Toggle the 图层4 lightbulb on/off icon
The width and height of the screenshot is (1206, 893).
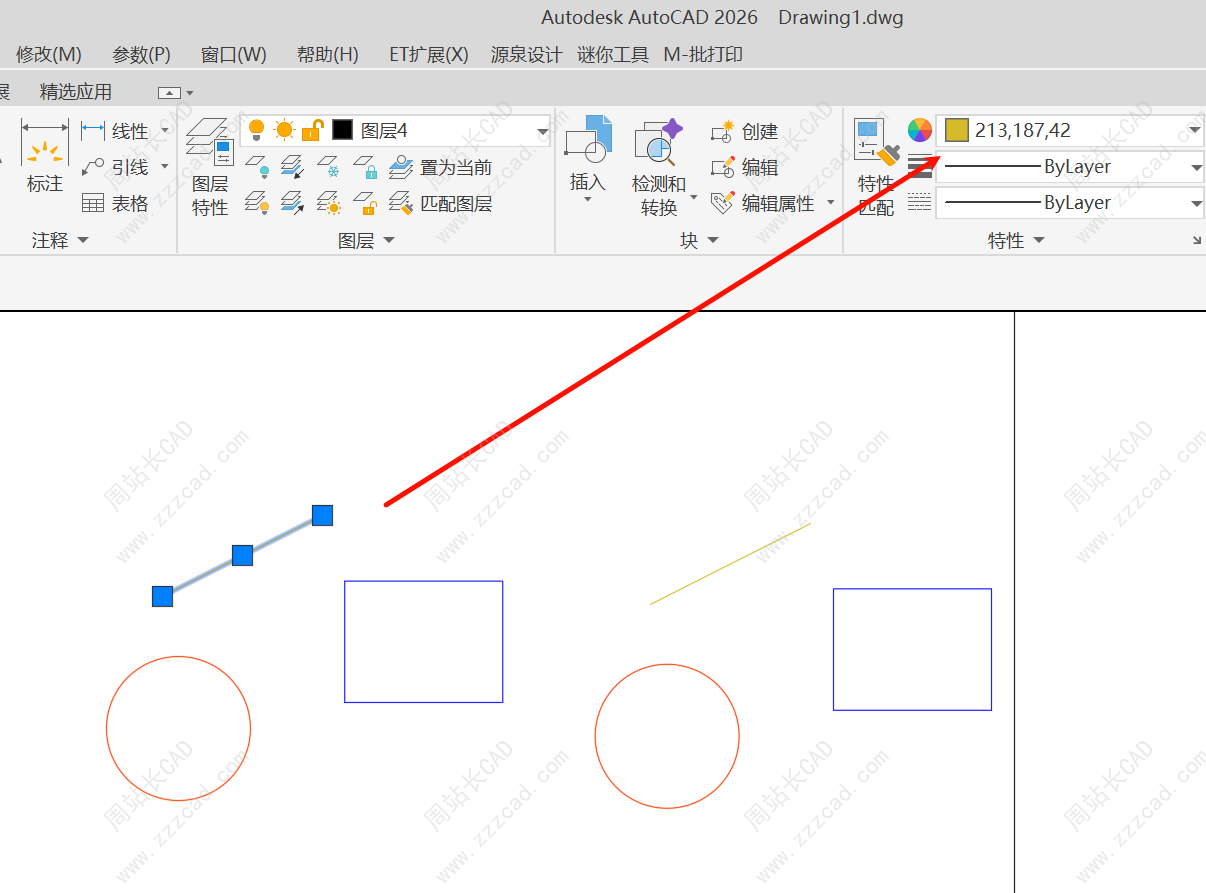pos(256,130)
